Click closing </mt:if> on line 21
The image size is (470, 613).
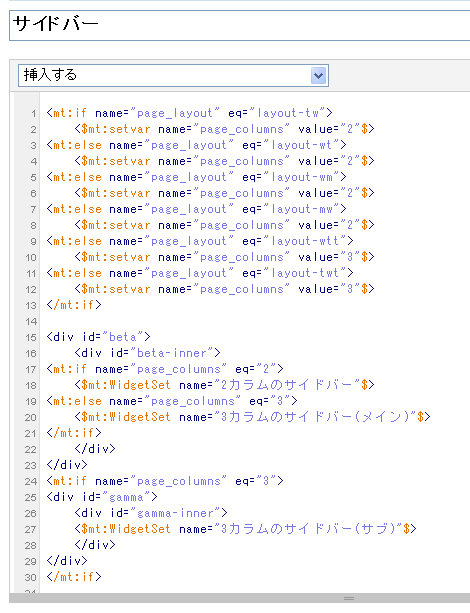pos(74,433)
